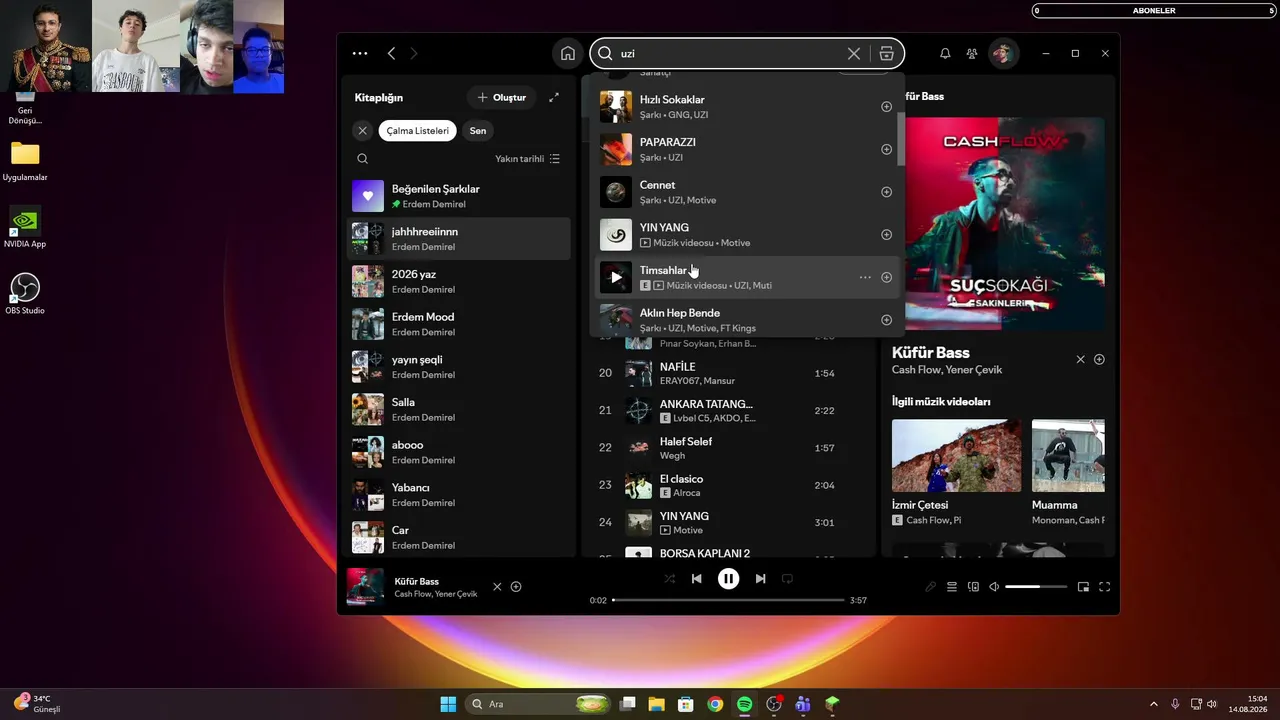
Task: Open the Yakın tarihli sort menu
Action: coord(528,159)
